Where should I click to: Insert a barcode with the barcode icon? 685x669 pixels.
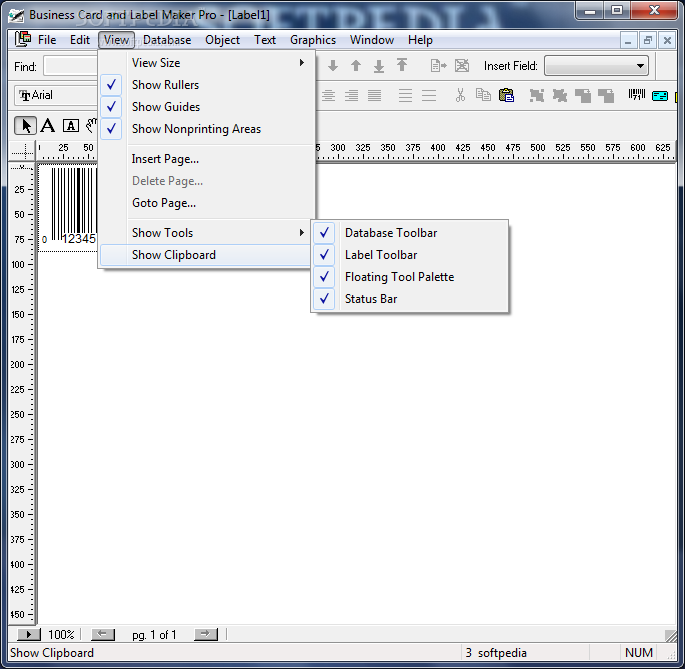tap(637, 95)
